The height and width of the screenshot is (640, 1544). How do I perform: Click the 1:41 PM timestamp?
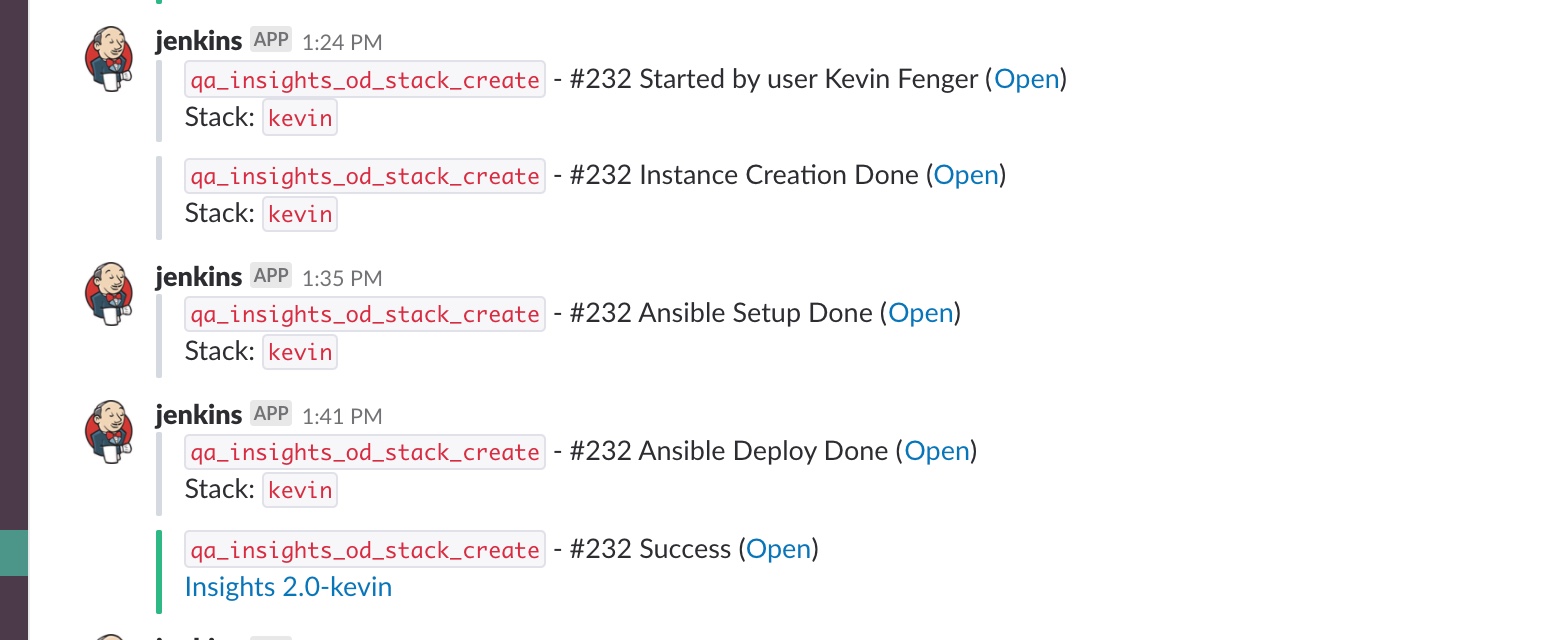(342, 416)
